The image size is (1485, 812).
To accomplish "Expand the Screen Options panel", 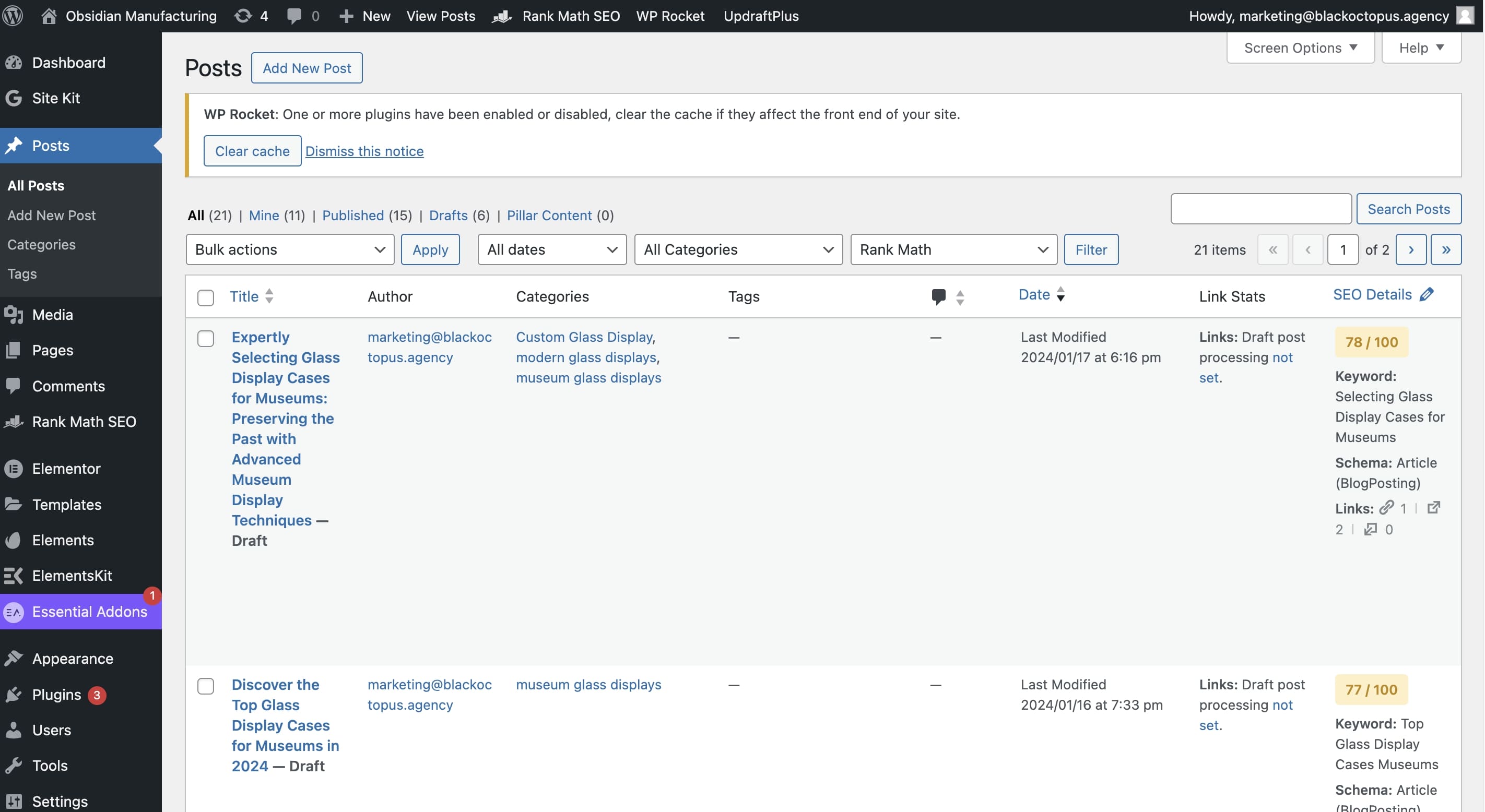I will 1300,48.
